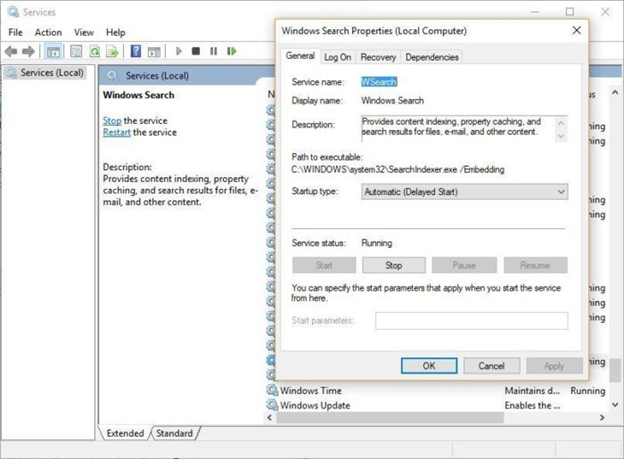Screen dimensions: 624x464
Task: Click the Start parameters input field
Action: [x=472, y=321]
